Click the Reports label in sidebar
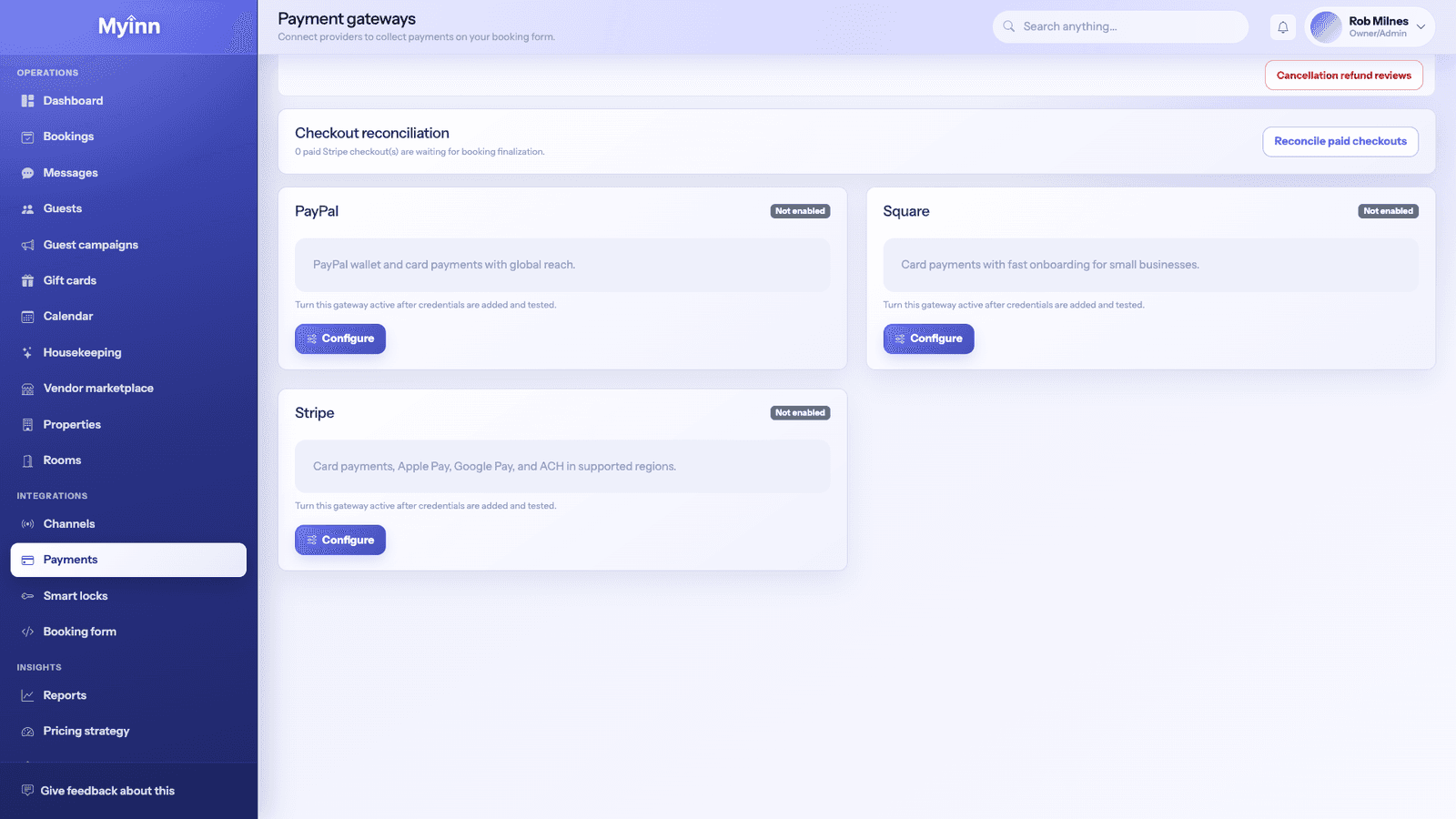 click(65, 695)
